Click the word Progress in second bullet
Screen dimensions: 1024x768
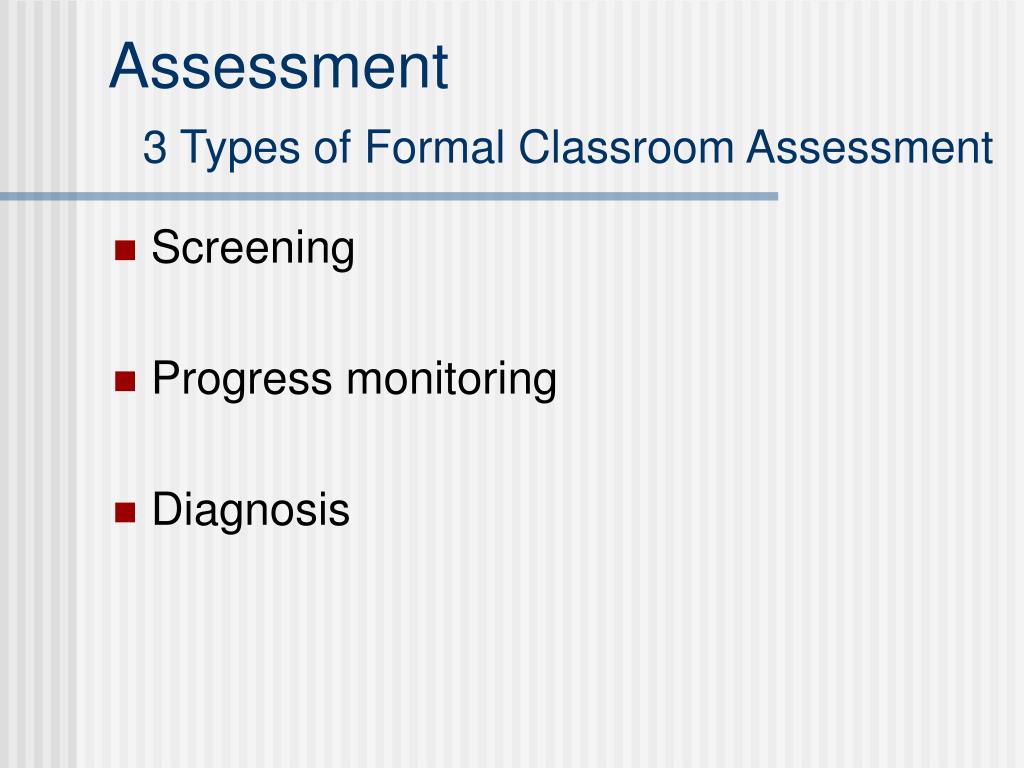[x=242, y=379]
